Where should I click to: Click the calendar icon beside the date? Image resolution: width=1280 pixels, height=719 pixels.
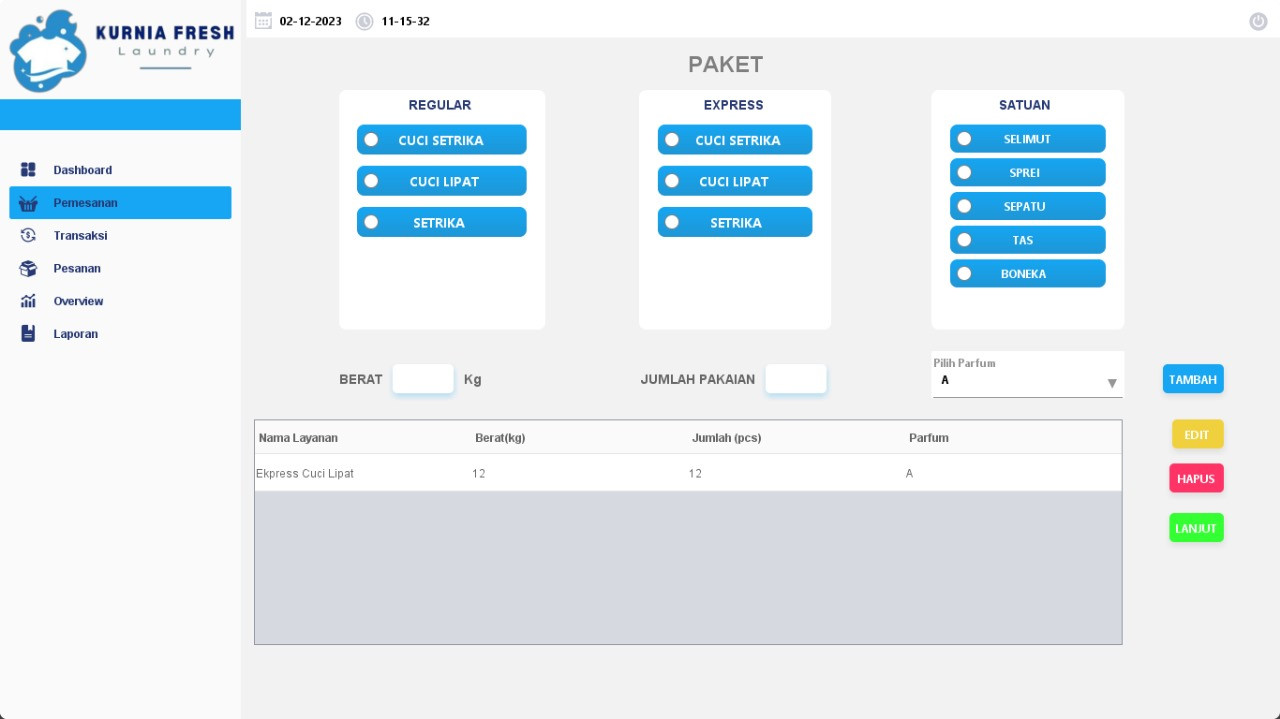263,21
